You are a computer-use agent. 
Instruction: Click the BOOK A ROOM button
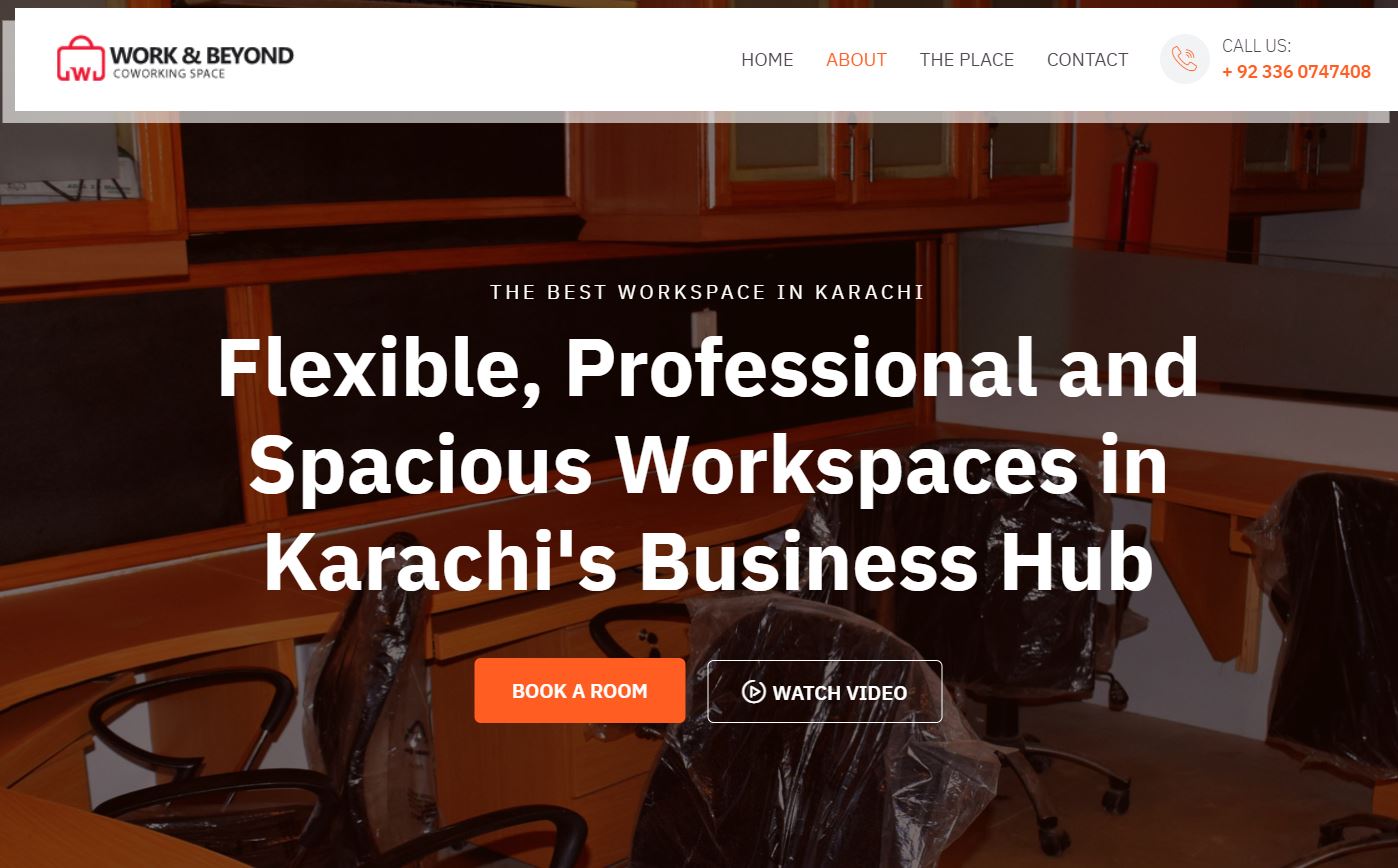pos(580,690)
